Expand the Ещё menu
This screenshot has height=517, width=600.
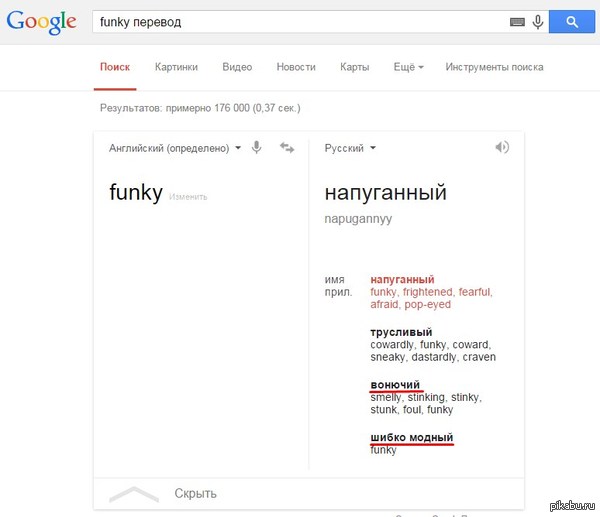[x=408, y=67]
